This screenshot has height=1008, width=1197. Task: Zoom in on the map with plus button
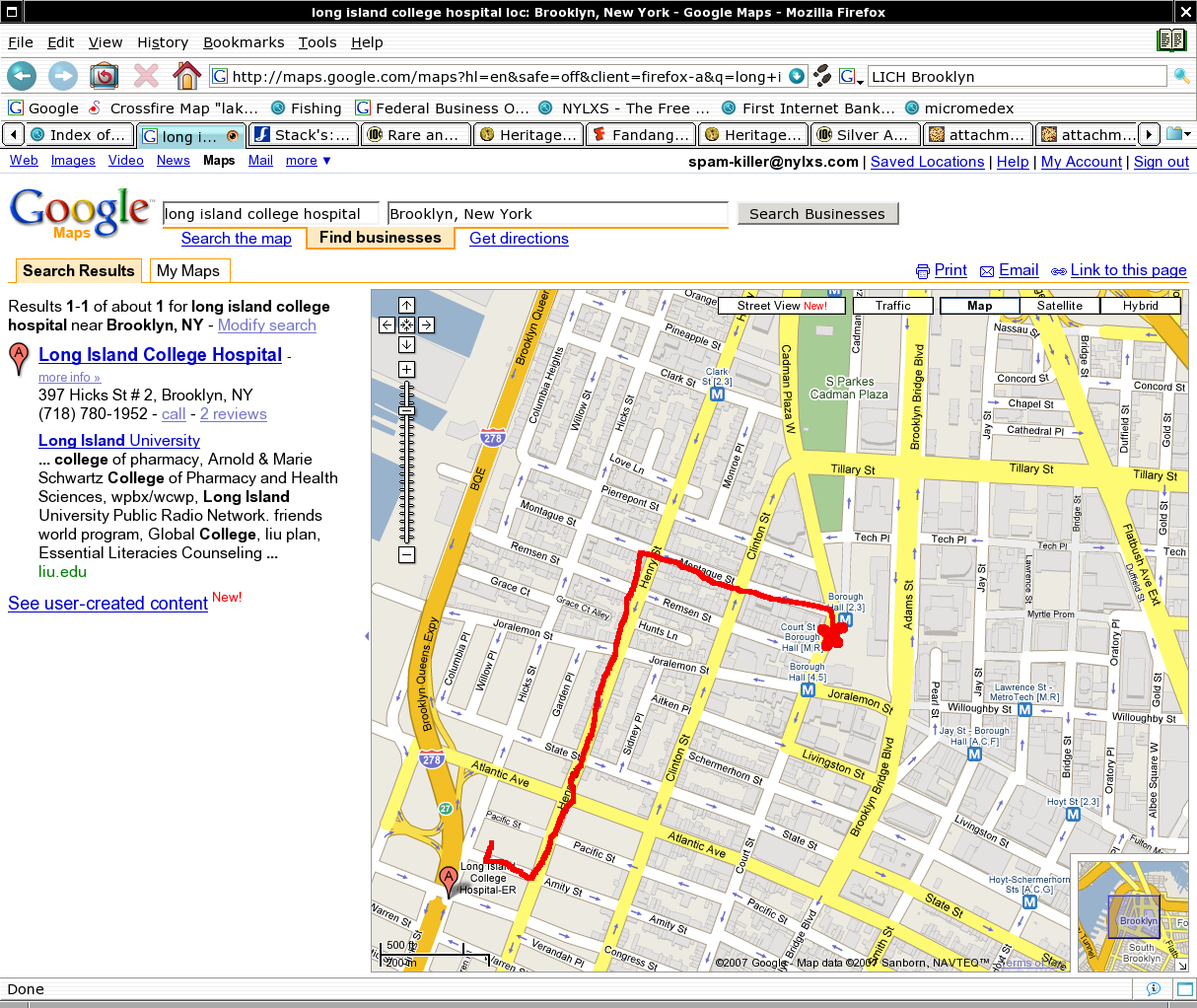click(406, 369)
